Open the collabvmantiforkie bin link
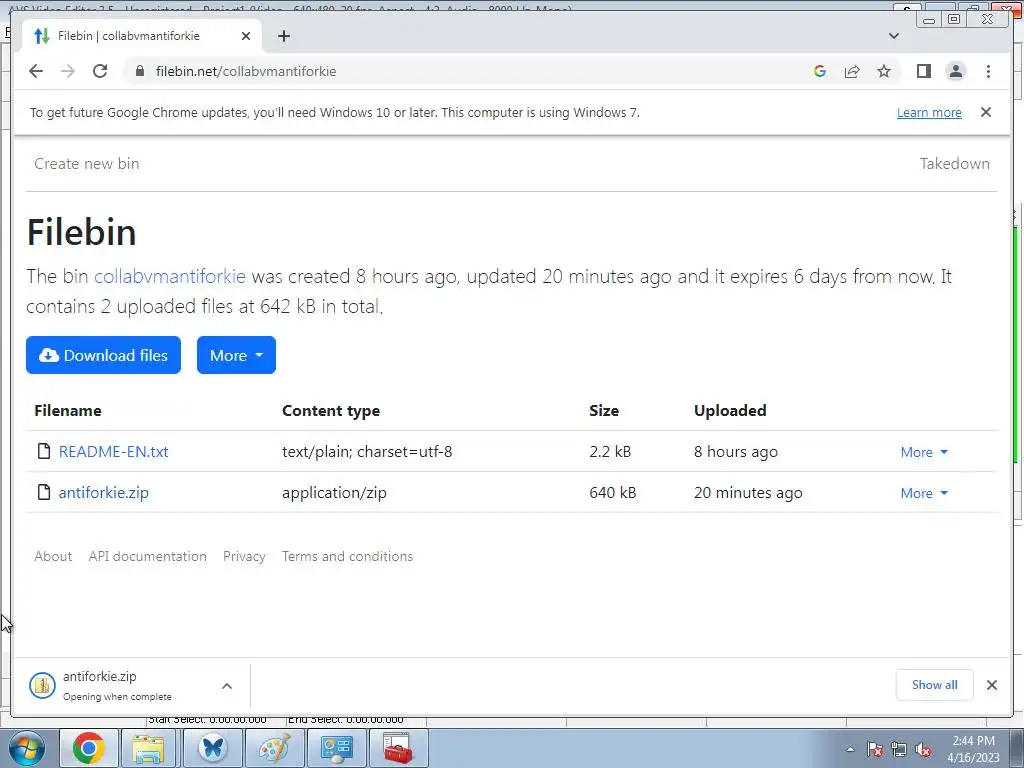 (x=170, y=276)
